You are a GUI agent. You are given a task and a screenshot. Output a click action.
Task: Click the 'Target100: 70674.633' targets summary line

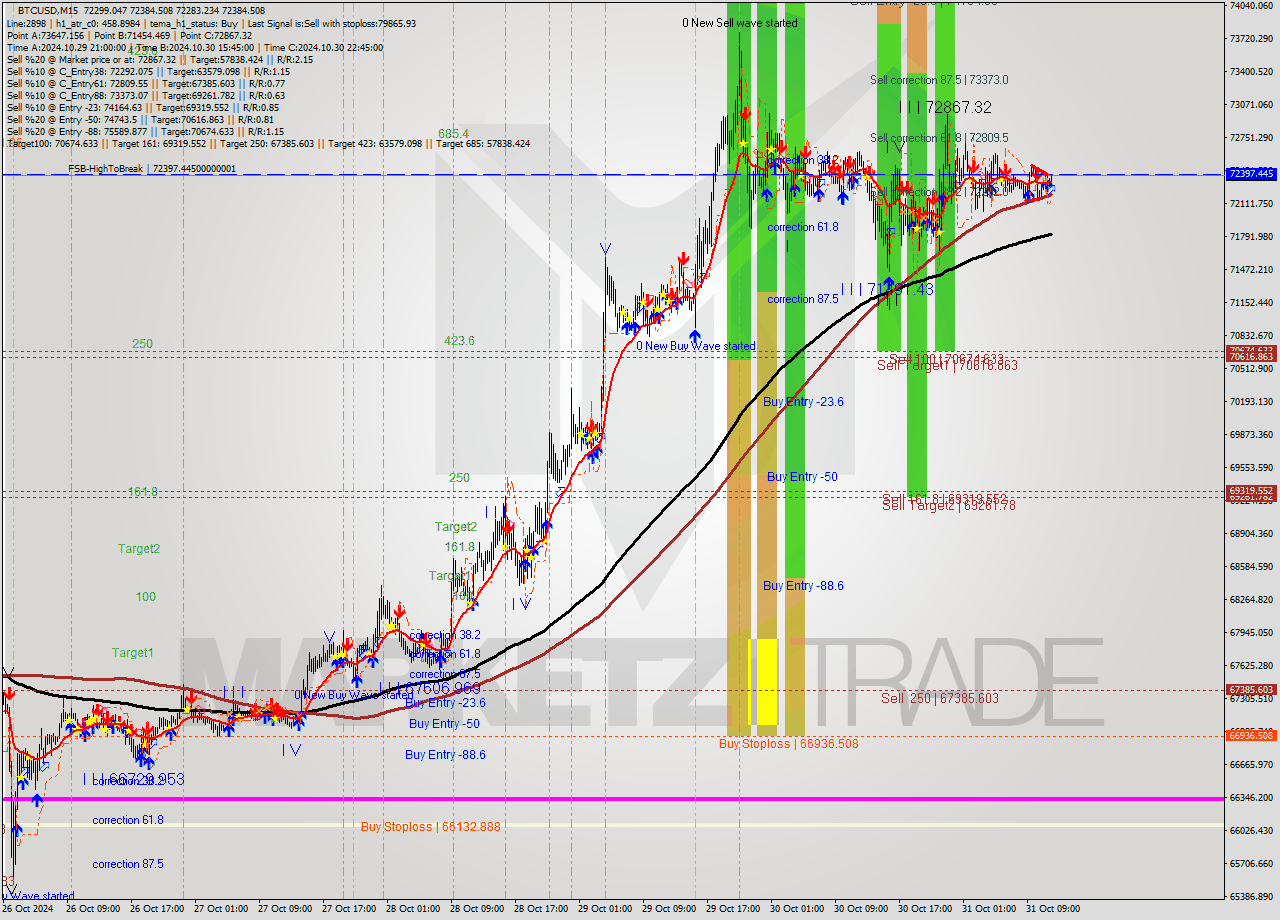coord(268,143)
